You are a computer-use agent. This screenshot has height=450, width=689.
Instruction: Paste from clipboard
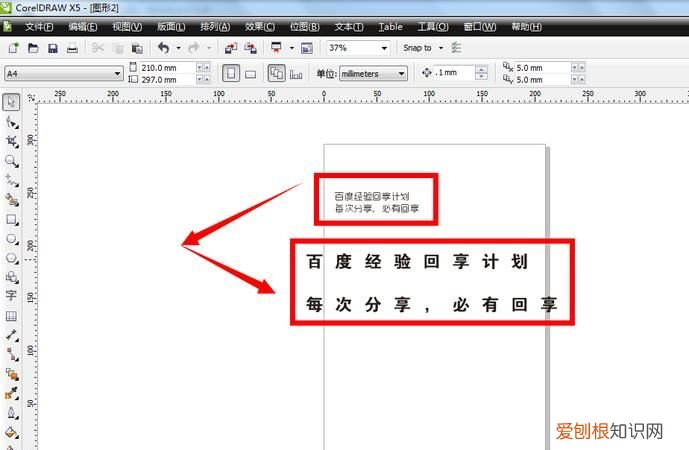pyautogui.click(x=137, y=48)
